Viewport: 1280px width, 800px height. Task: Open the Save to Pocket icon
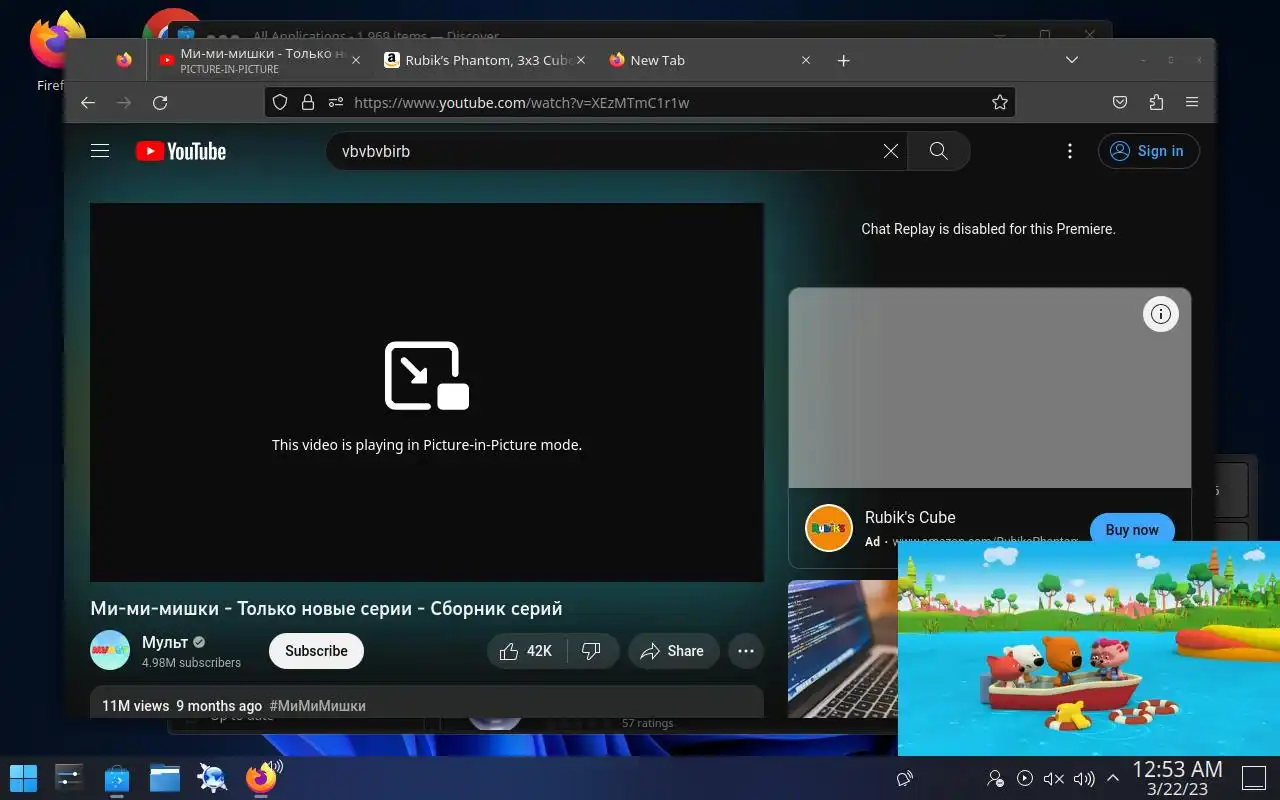[1121, 102]
